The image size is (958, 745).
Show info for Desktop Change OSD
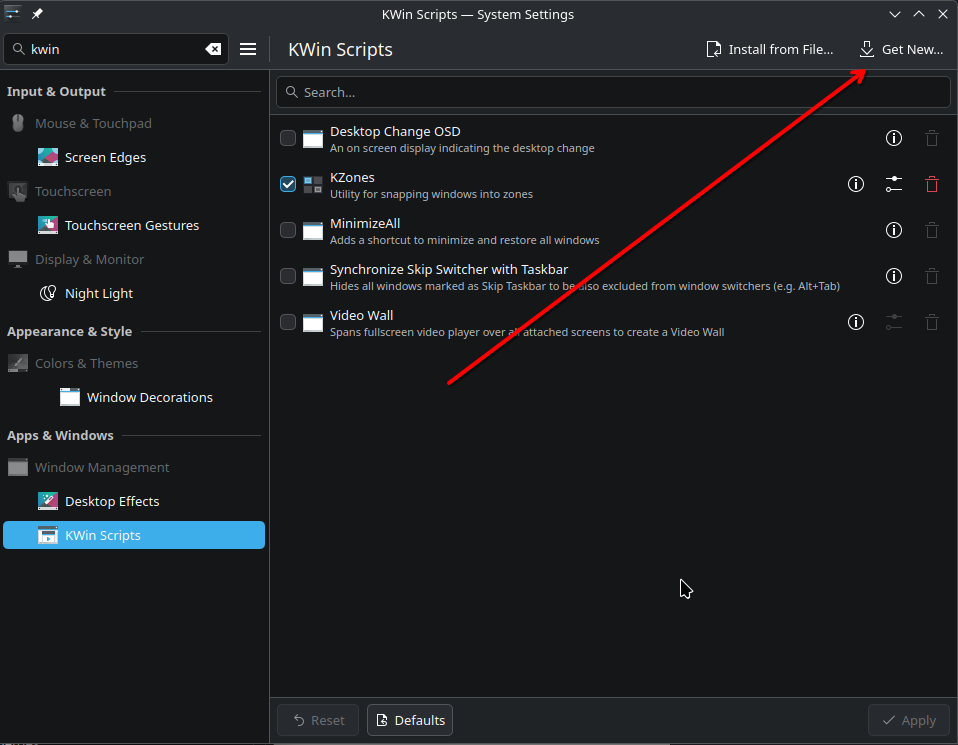pyautogui.click(x=893, y=138)
